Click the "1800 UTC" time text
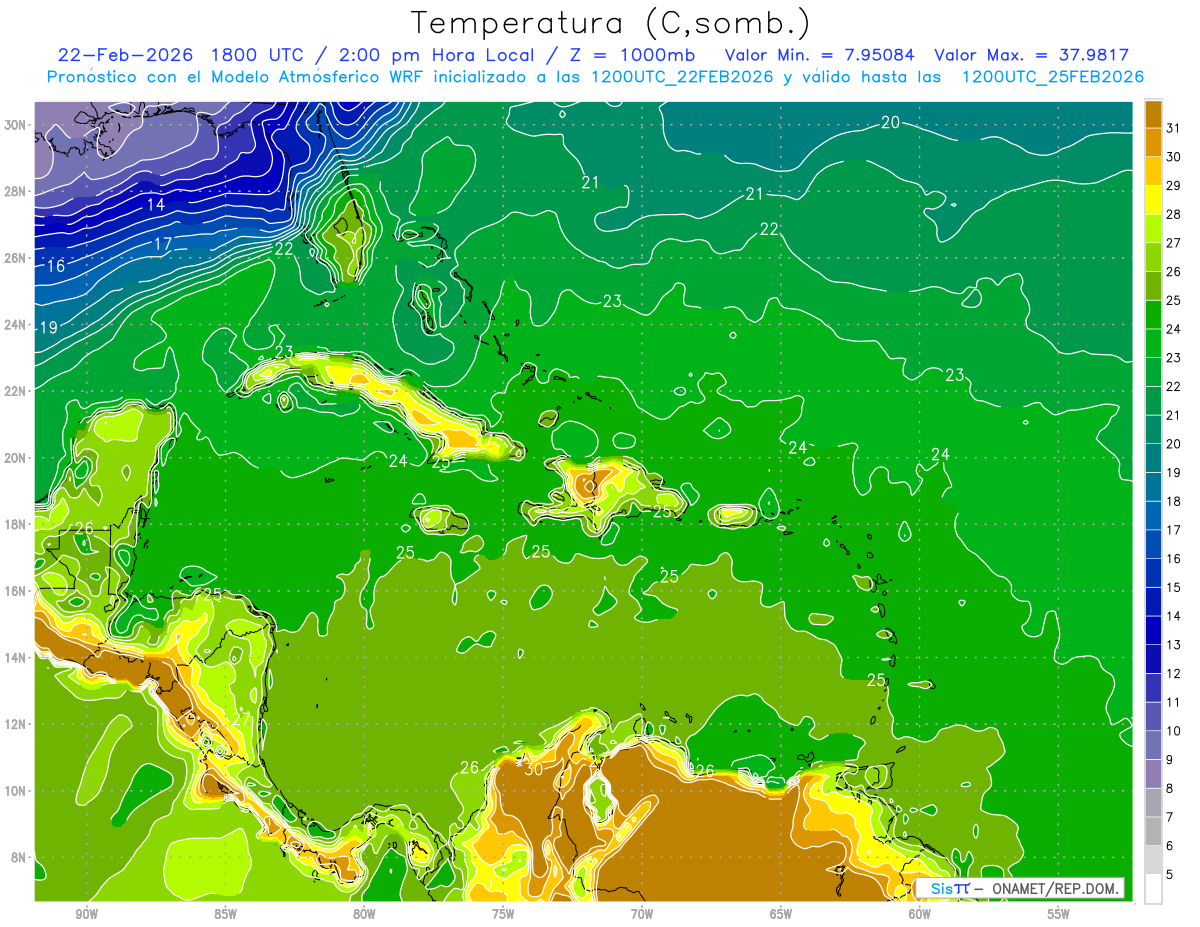Image resolution: width=1200 pixels, height=927 pixels. pyautogui.click(x=259, y=54)
